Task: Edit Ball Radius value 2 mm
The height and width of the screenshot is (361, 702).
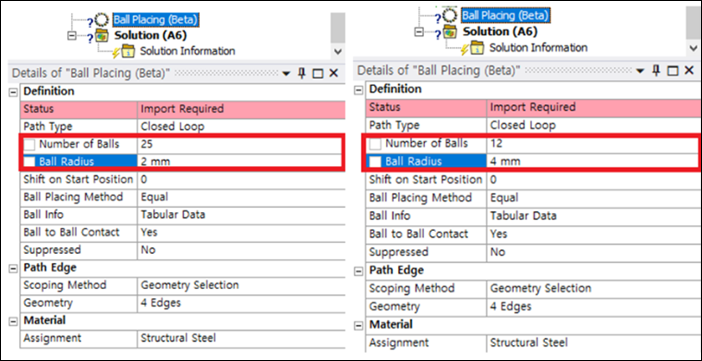Action: (x=240, y=161)
